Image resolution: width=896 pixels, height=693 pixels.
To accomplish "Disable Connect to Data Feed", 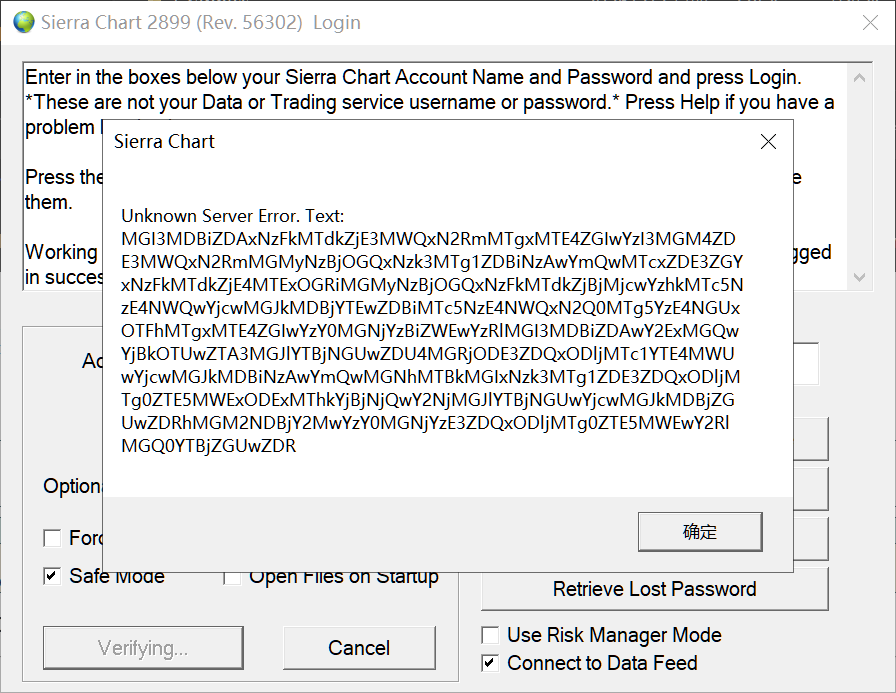I will [490, 663].
